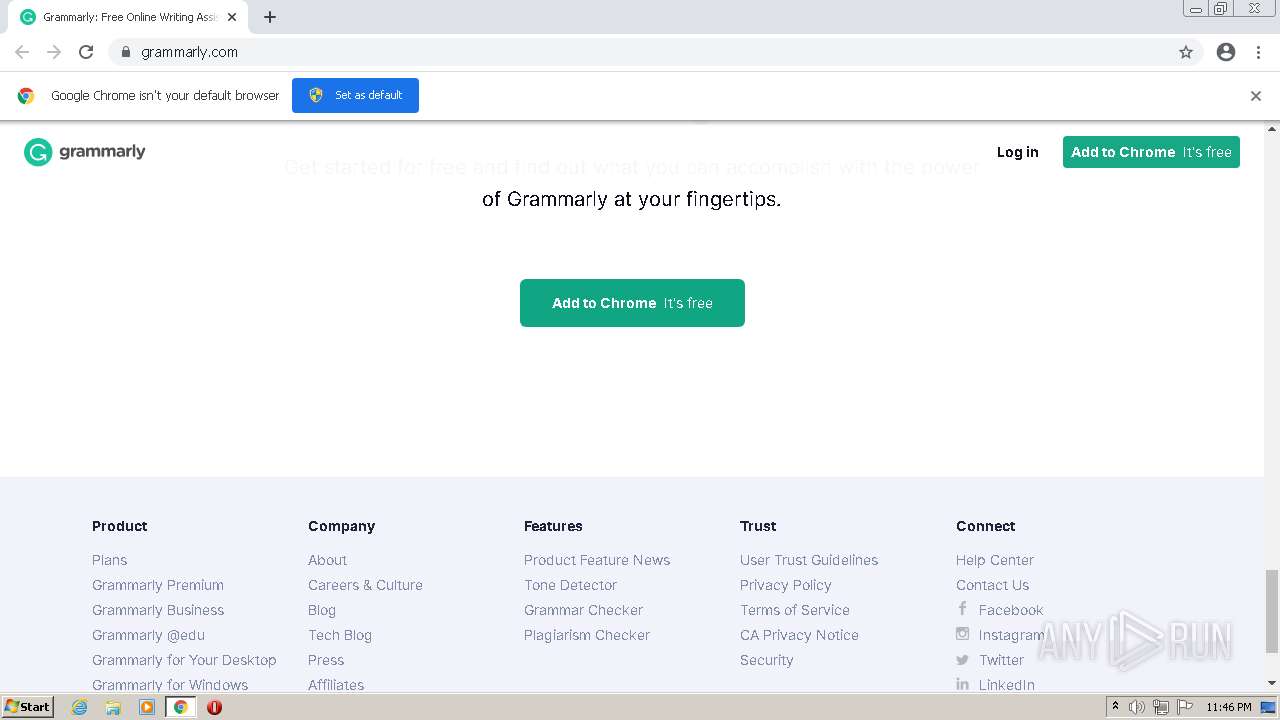This screenshot has height=720, width=1280.
Task: Click the scrollbar up arrow
Action: click(1272, 129)
